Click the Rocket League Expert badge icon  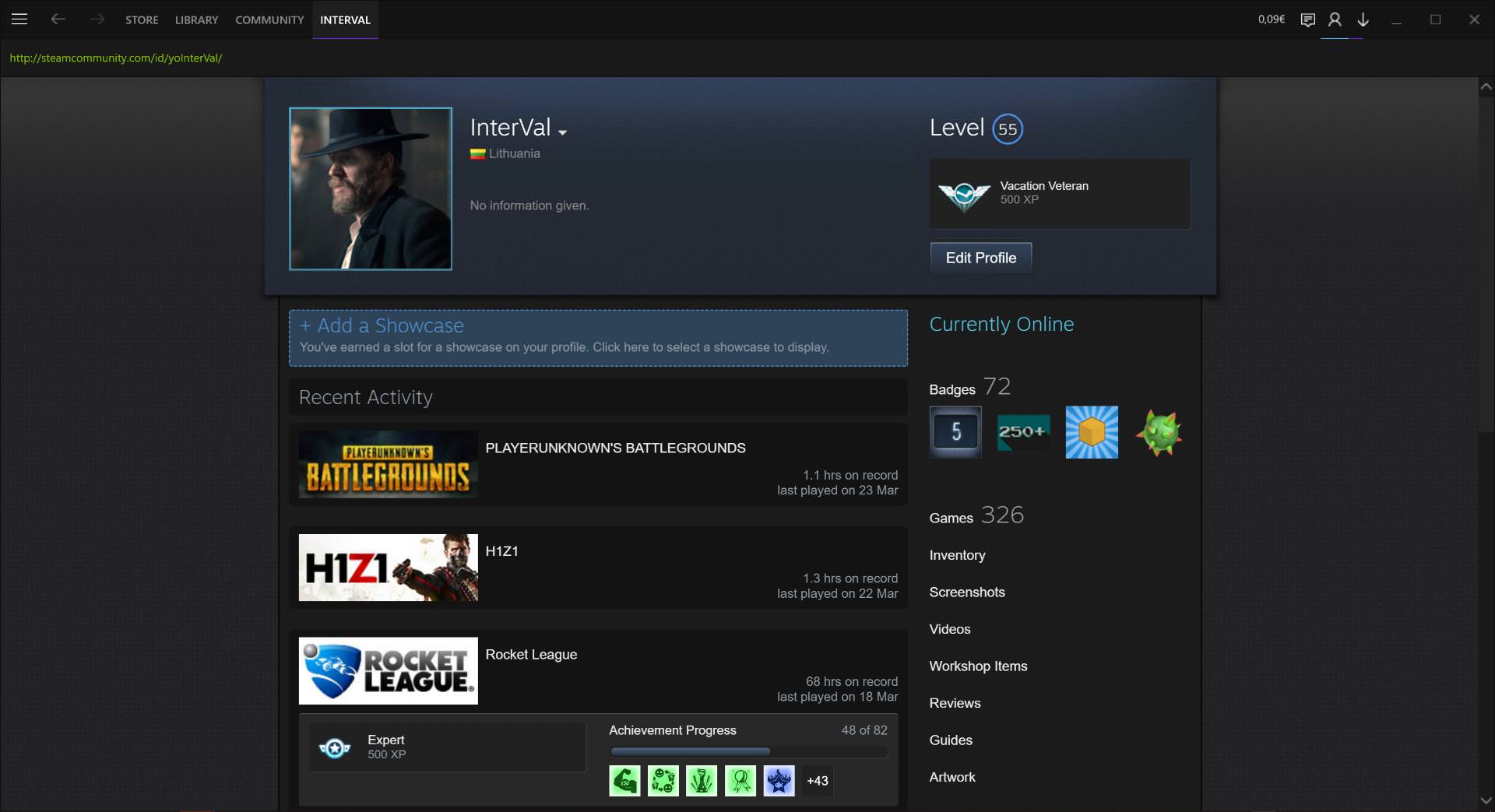tap(335, 748)
